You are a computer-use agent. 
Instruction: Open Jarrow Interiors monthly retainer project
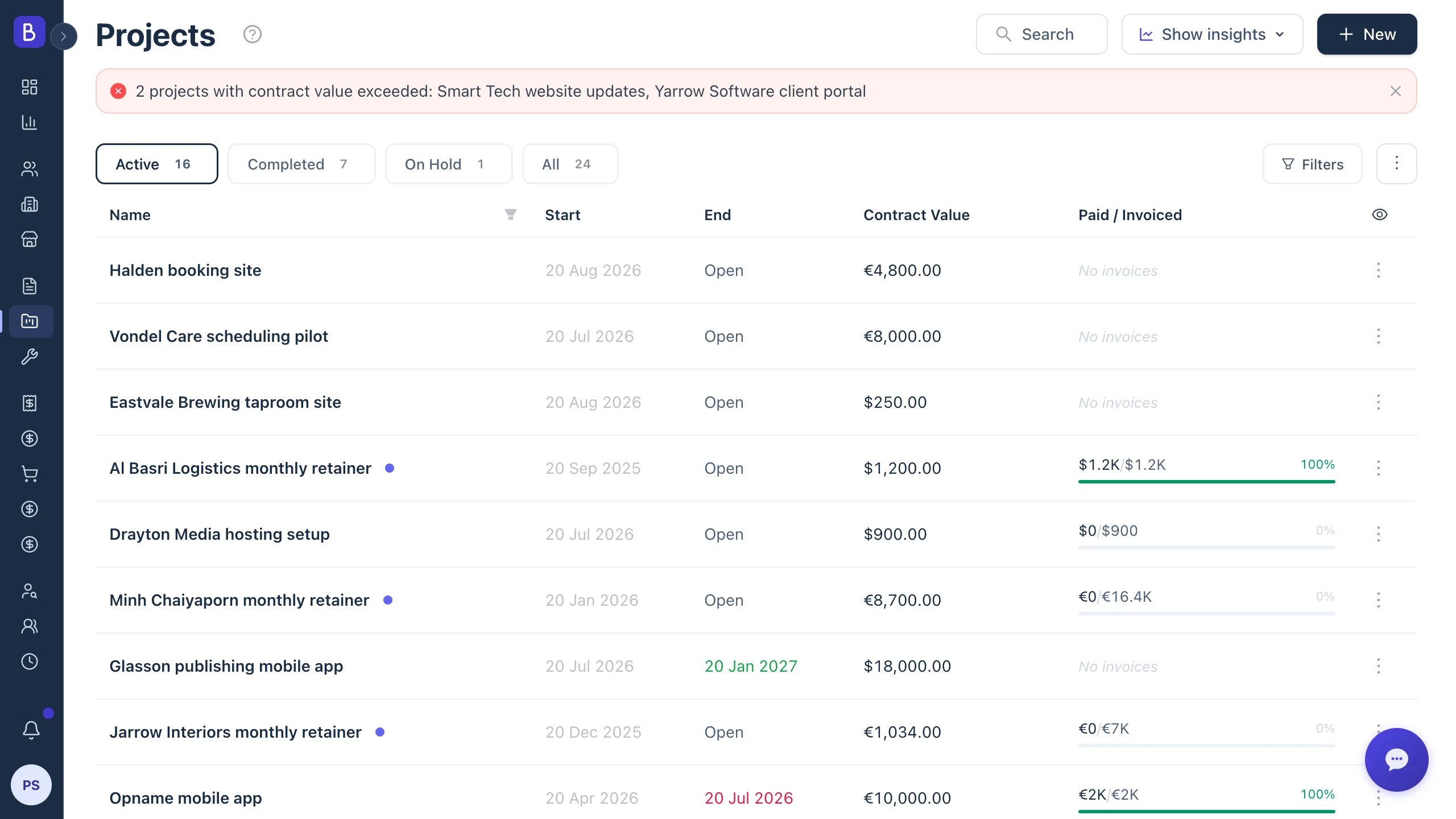point(235,732)
